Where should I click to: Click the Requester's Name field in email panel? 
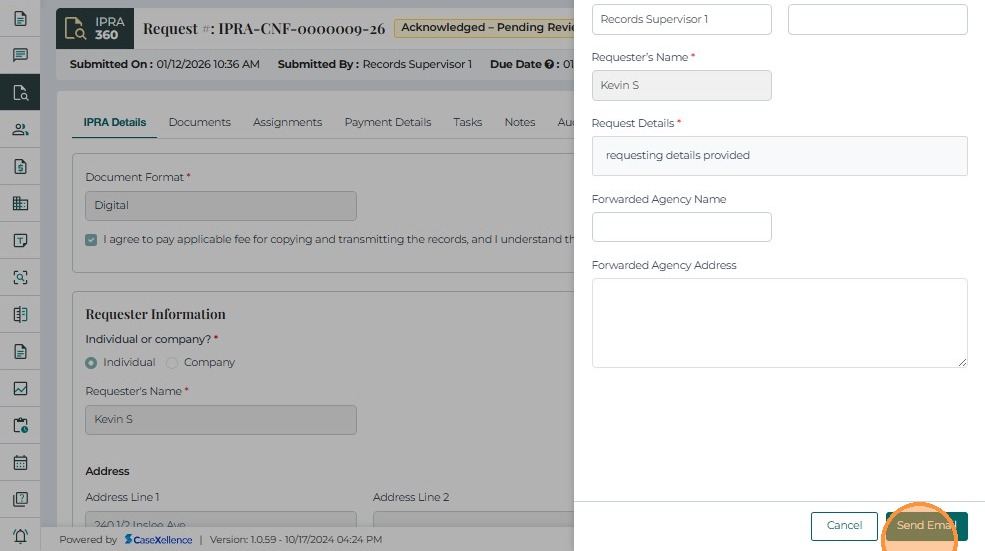pyautogui.click(x=682, y=85)
